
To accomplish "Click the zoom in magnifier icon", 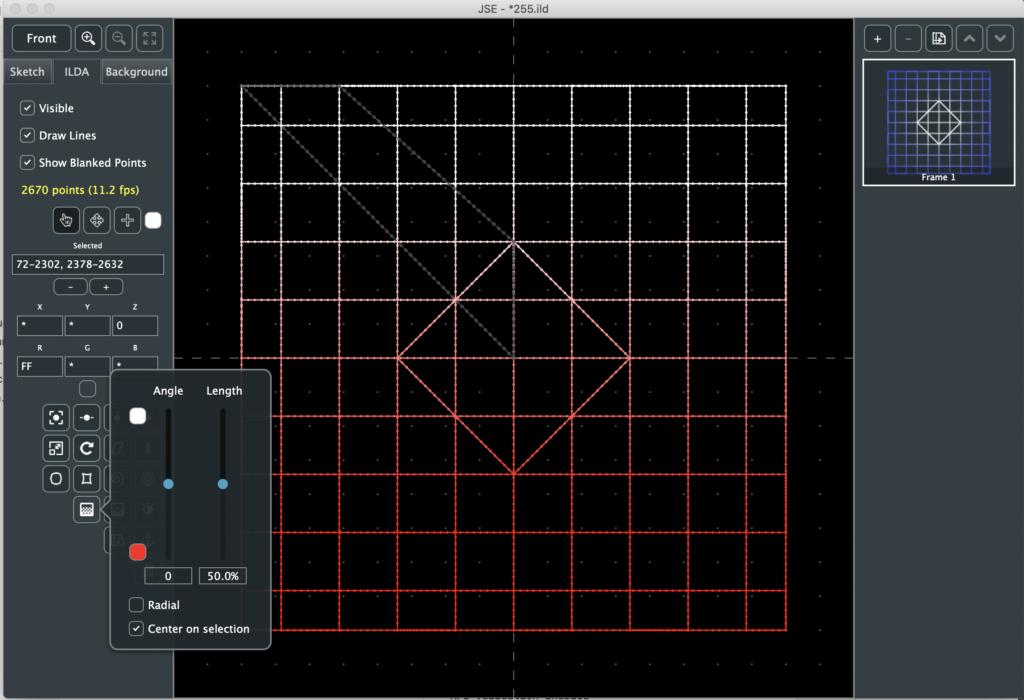I will [x=89, y=39].
